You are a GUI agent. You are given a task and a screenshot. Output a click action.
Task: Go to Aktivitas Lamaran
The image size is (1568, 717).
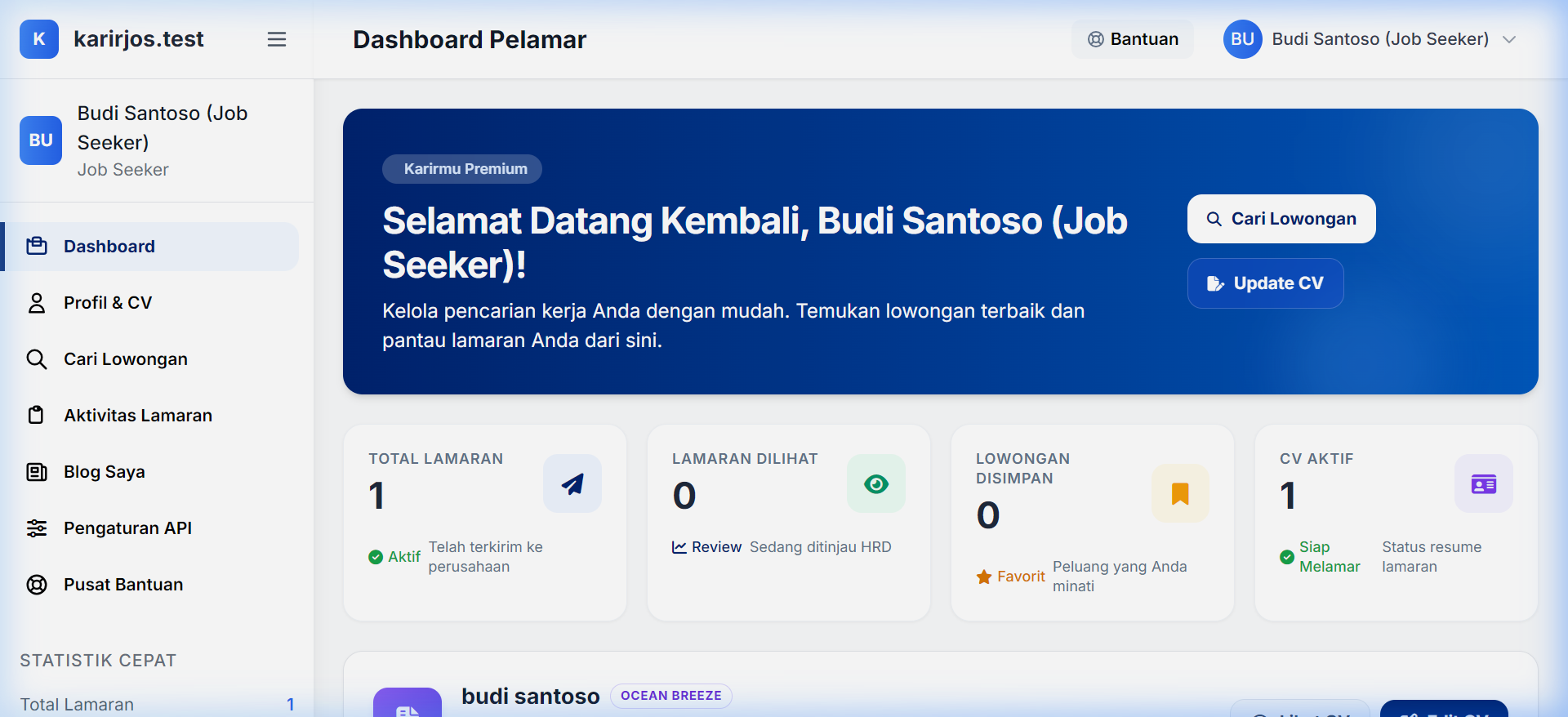[x=152, y=416]
